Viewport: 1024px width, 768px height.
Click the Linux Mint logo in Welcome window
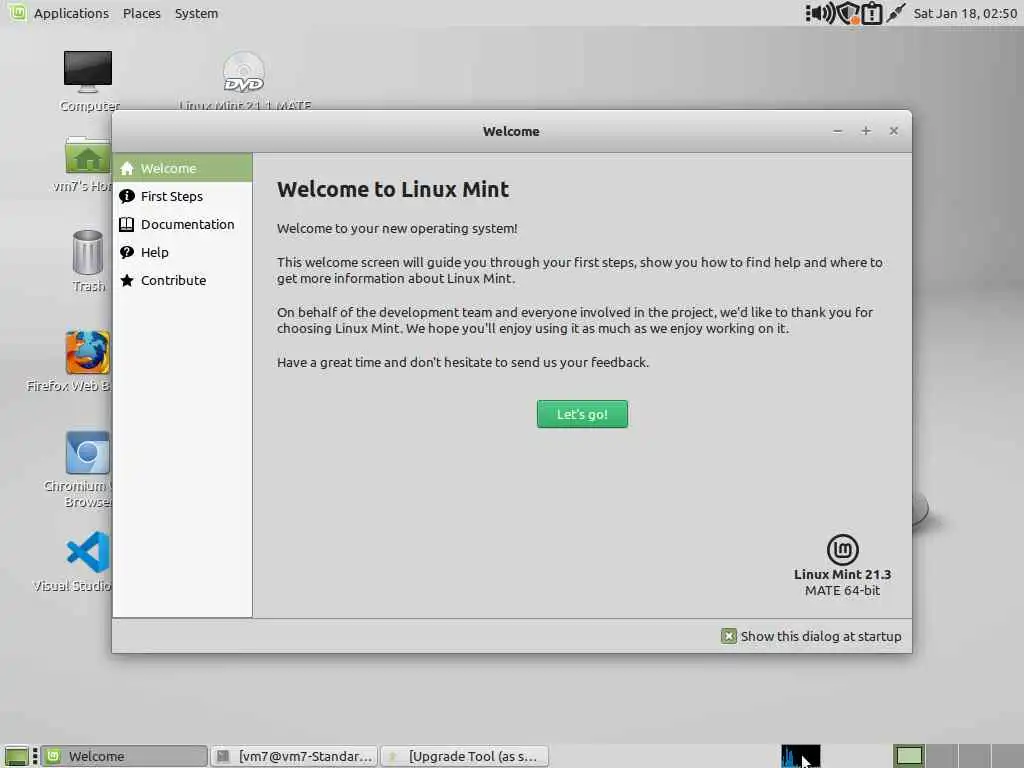[842, 550]
